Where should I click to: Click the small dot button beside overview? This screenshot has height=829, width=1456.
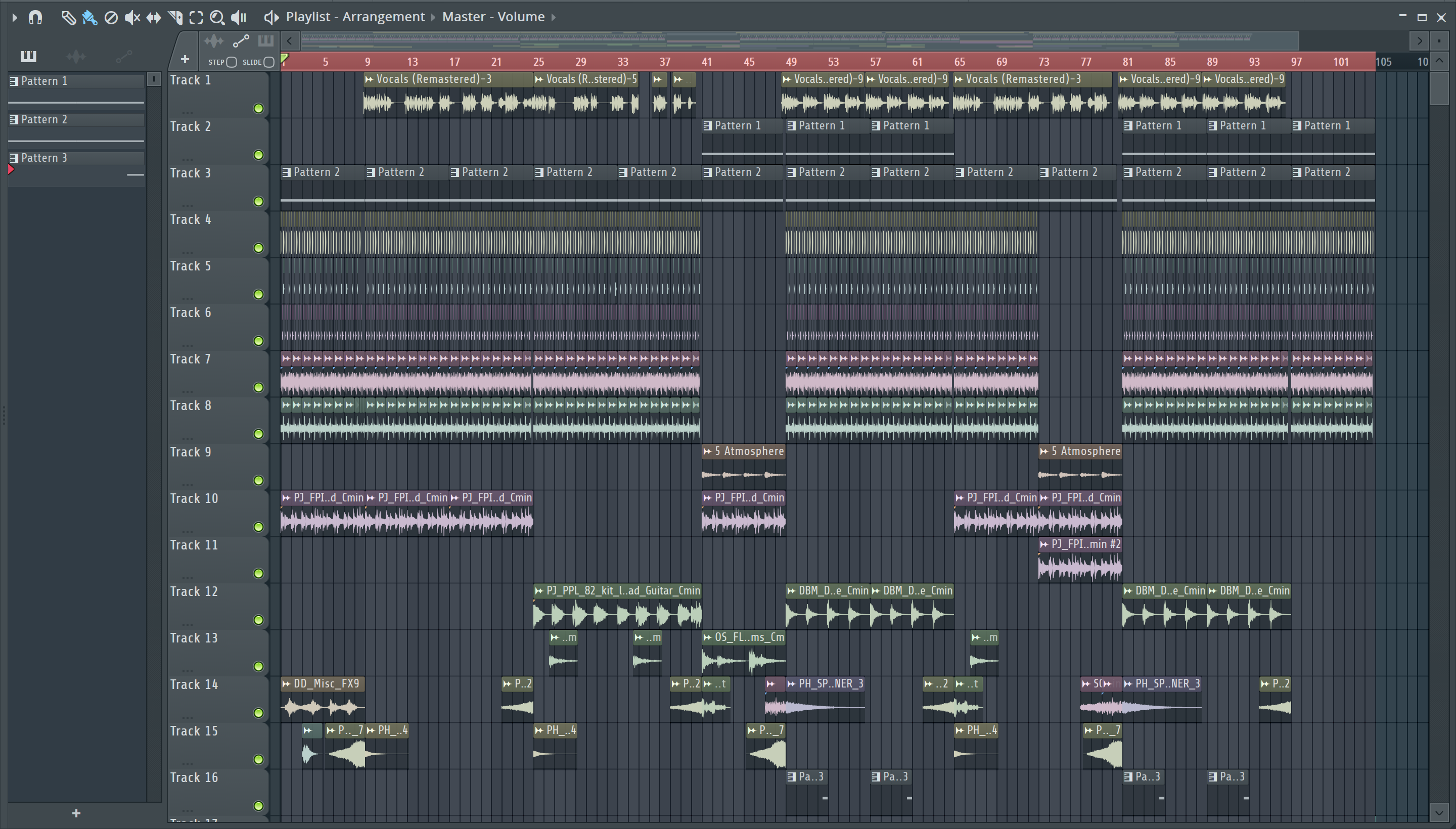tap(1439, 41)
